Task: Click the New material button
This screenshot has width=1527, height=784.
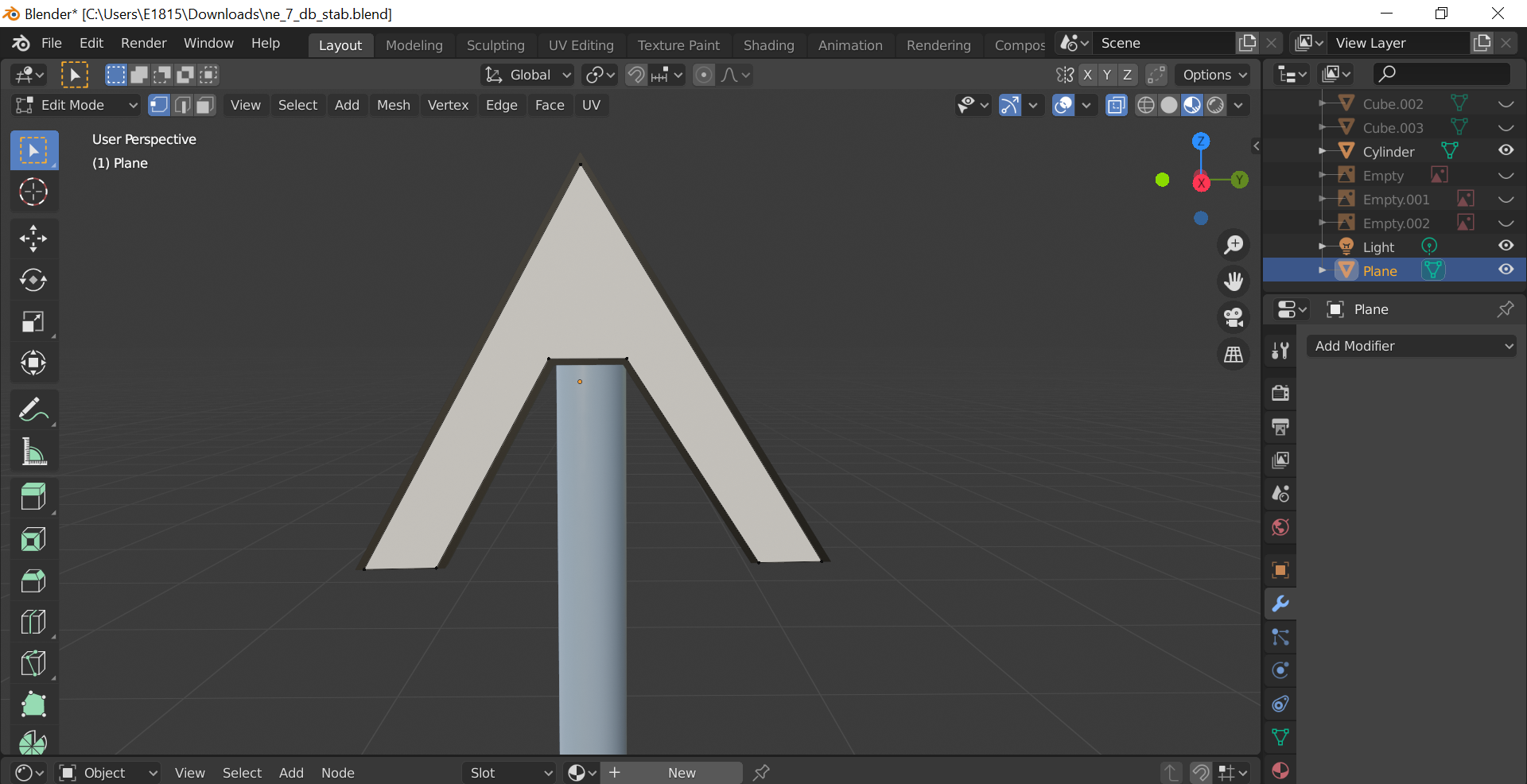Action: point(681,773)
